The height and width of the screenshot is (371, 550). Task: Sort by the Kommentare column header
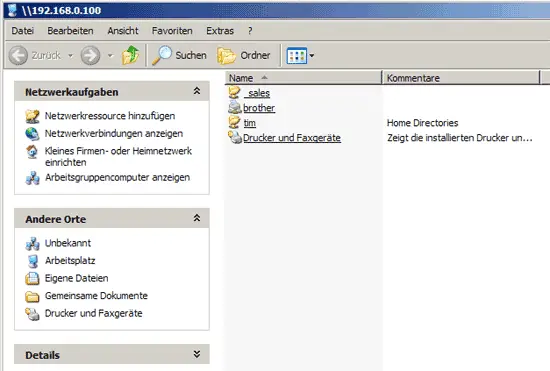[x=461, y=78]
